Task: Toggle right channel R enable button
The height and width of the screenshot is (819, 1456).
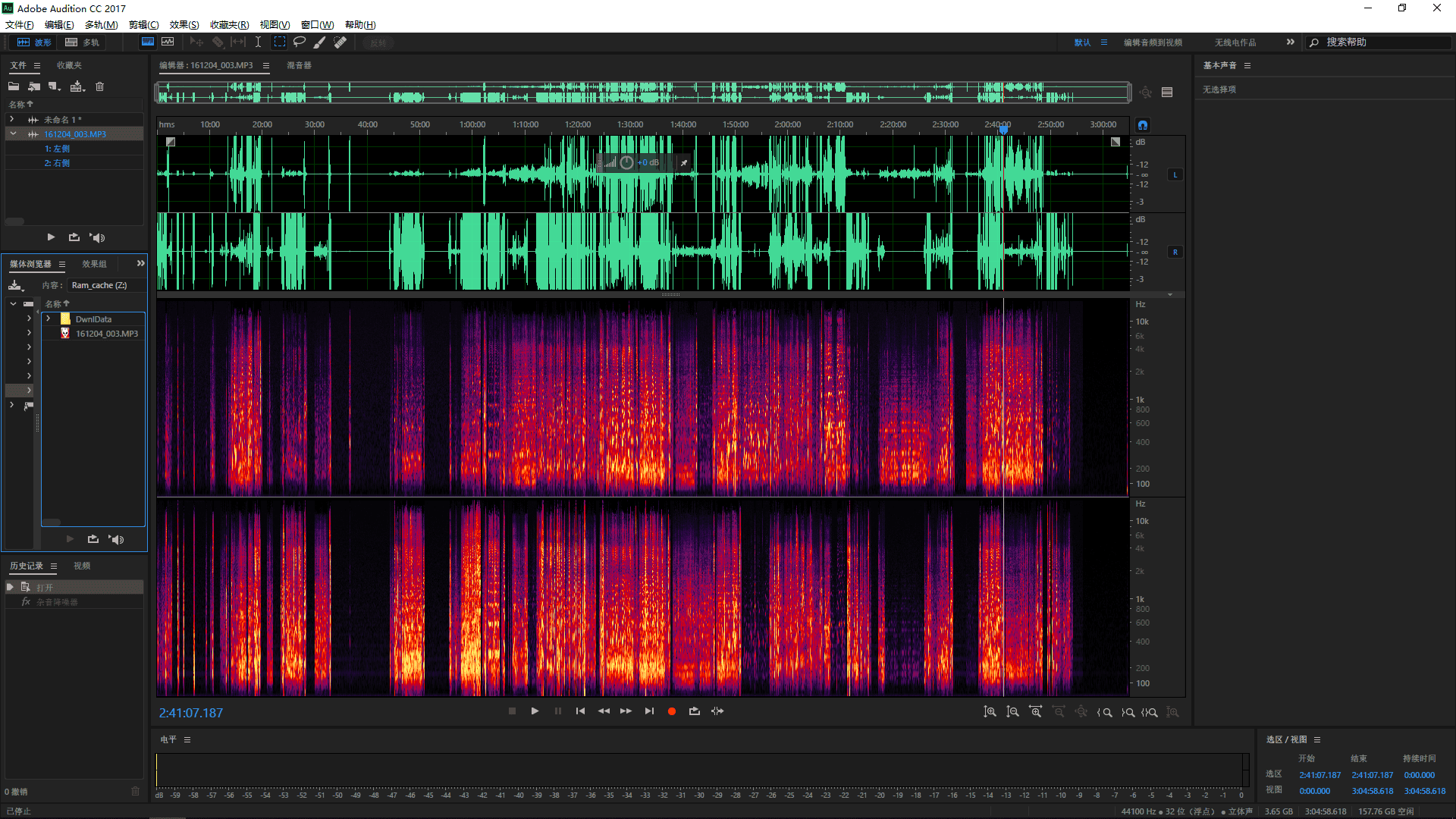Action: pos(1175,253)
